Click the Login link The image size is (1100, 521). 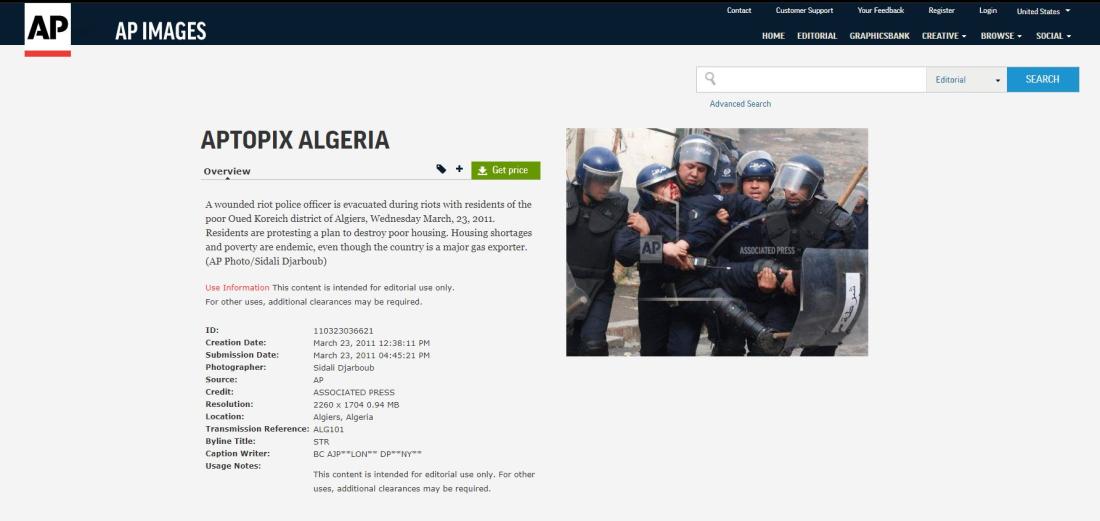(988, 11)
